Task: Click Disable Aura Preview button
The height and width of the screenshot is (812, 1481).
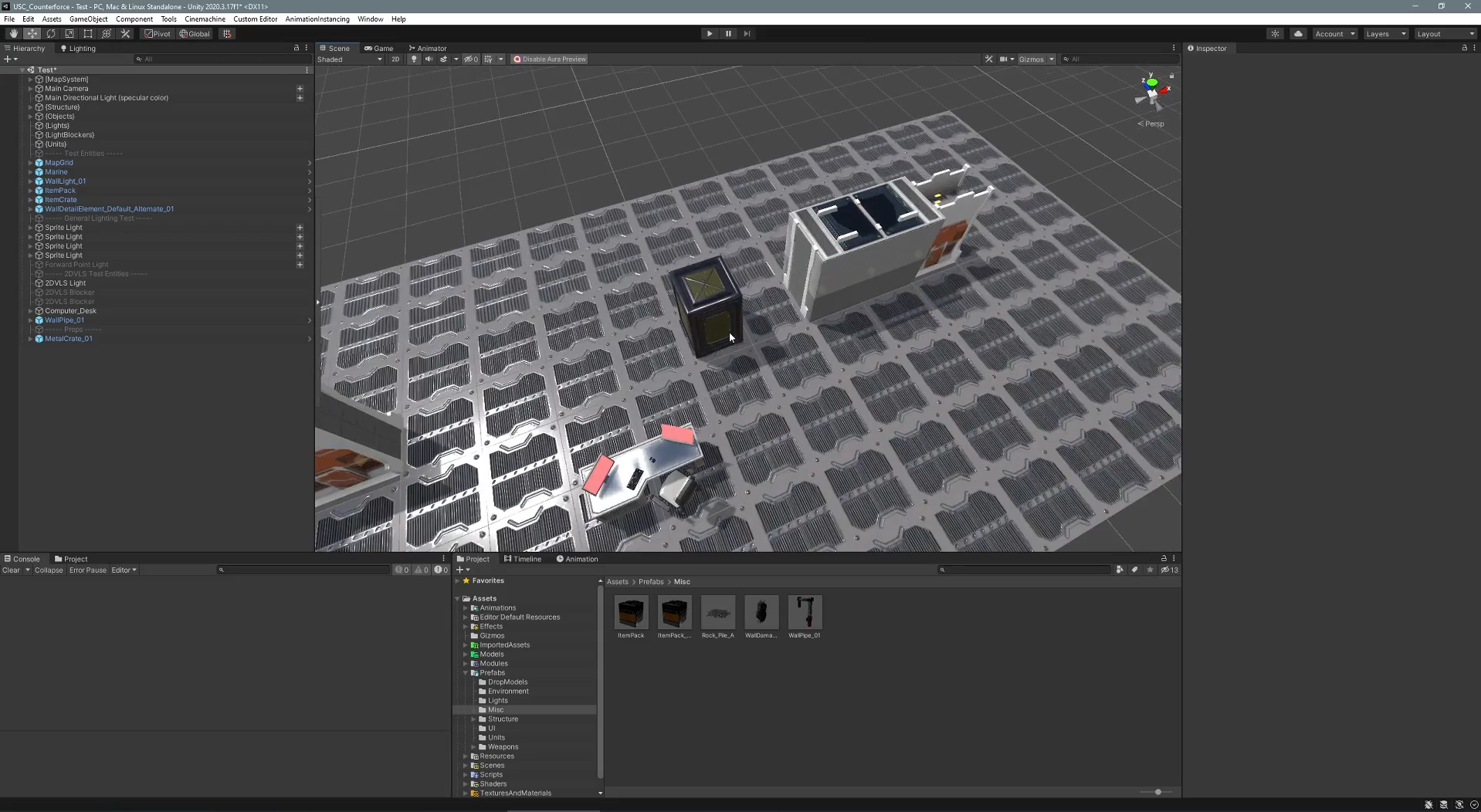Action: (550, 59)
